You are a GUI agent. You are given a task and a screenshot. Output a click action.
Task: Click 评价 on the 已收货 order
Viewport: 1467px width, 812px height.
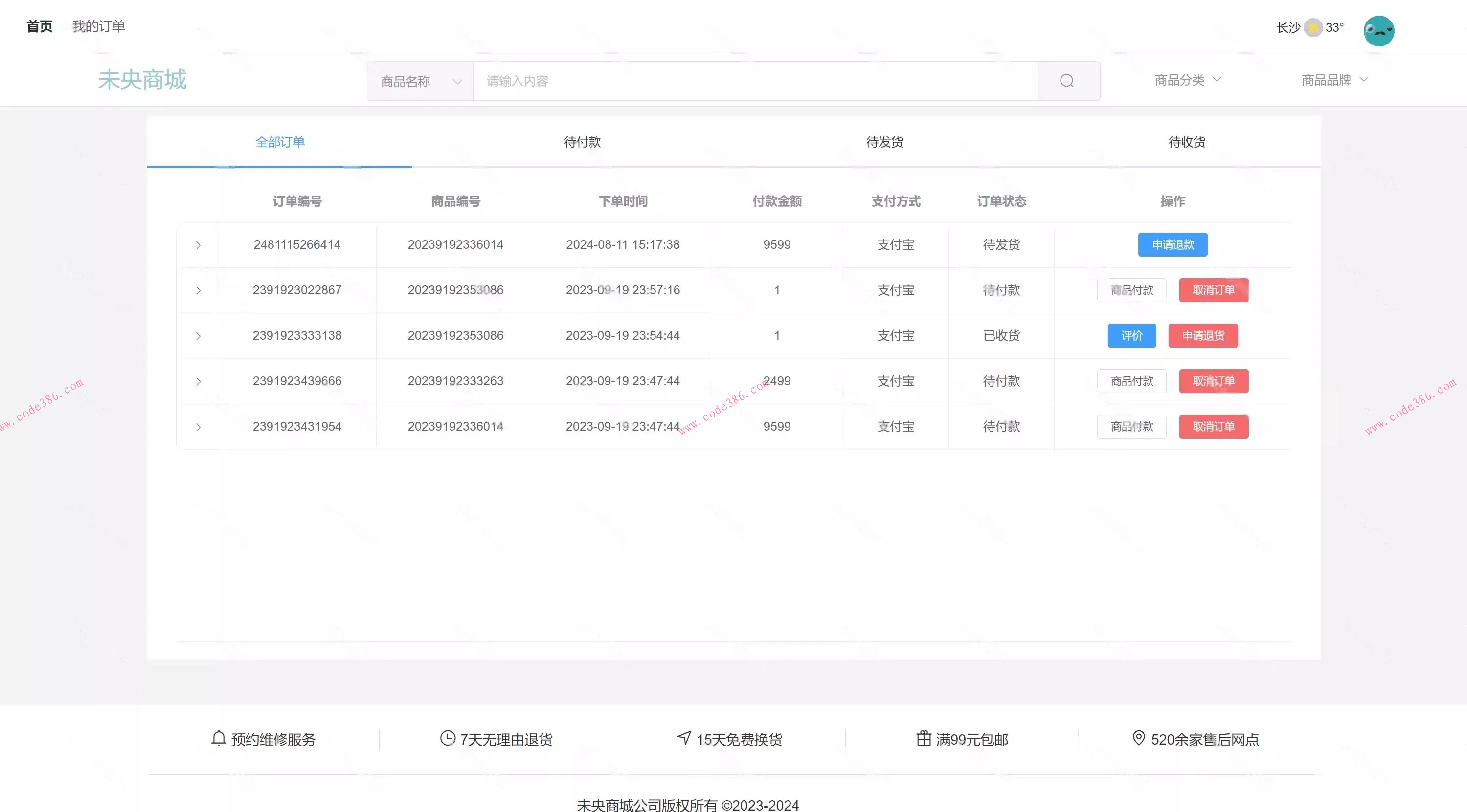tap(1131, 336)
